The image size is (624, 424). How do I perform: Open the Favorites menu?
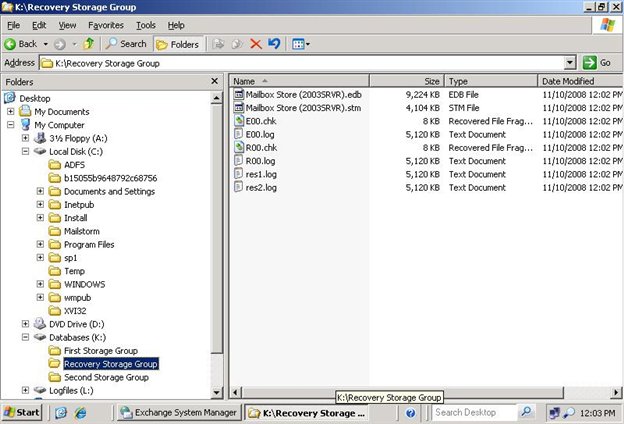click(105, 24)
